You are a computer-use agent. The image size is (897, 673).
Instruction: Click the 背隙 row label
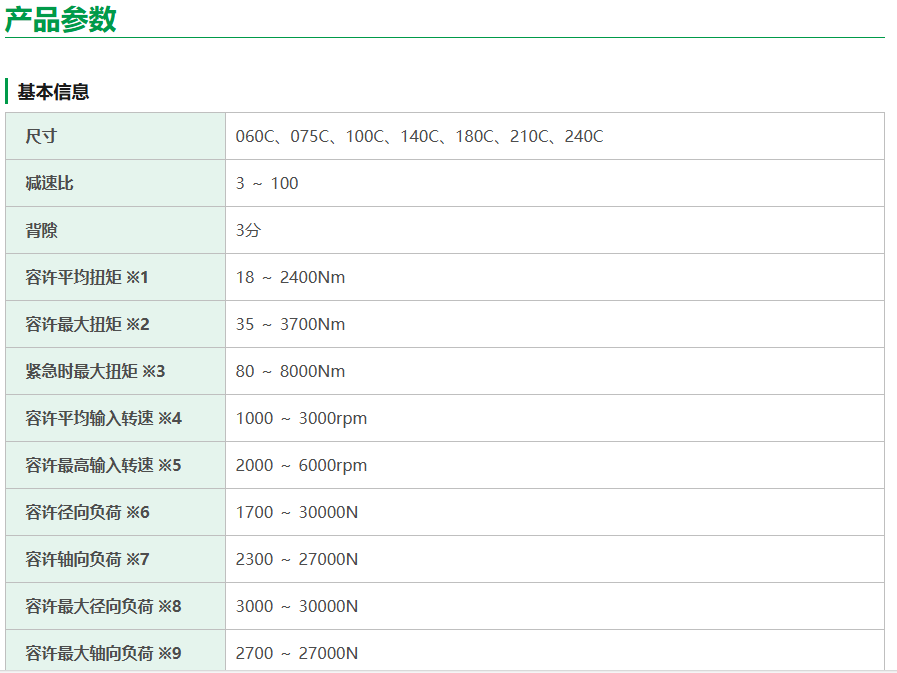(x=42, y=230)
